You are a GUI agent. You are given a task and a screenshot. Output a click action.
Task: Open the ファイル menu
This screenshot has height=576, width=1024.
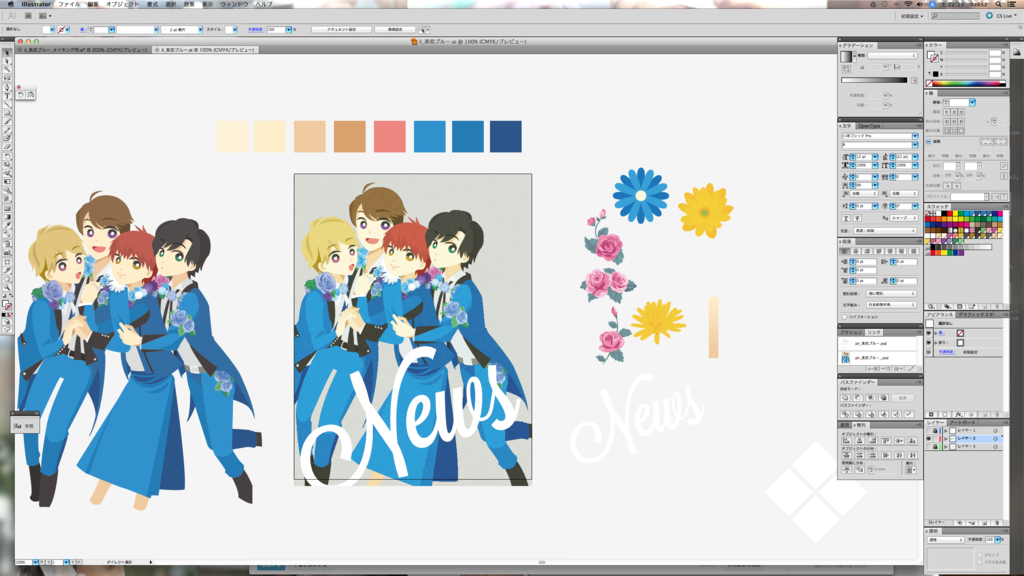click(69, 4)
